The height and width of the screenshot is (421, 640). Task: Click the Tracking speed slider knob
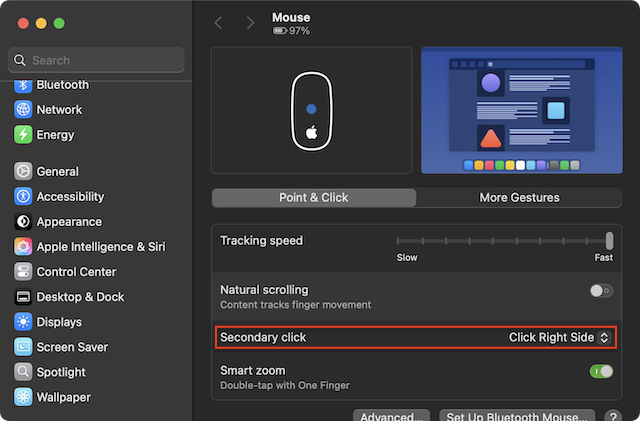[609, 241]
